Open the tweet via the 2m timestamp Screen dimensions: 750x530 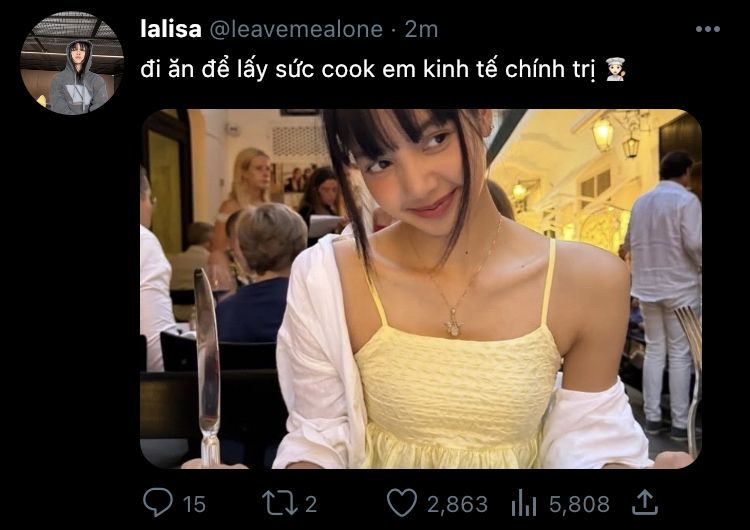[421, 30]
